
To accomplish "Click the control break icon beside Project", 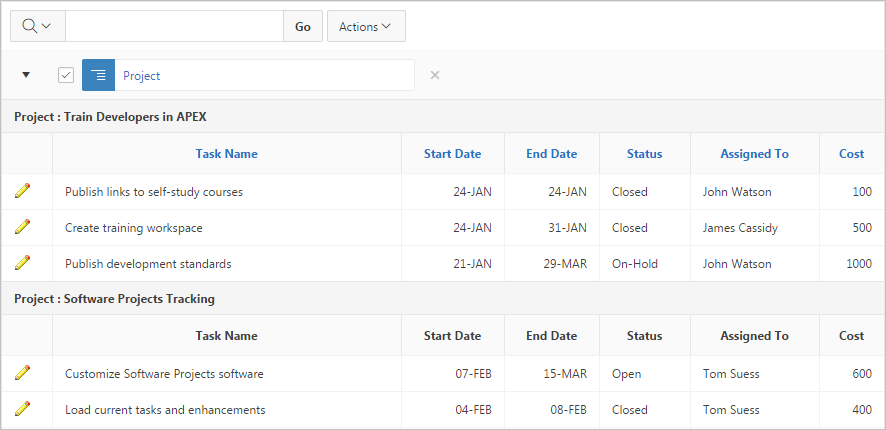I will coord(99,75).
